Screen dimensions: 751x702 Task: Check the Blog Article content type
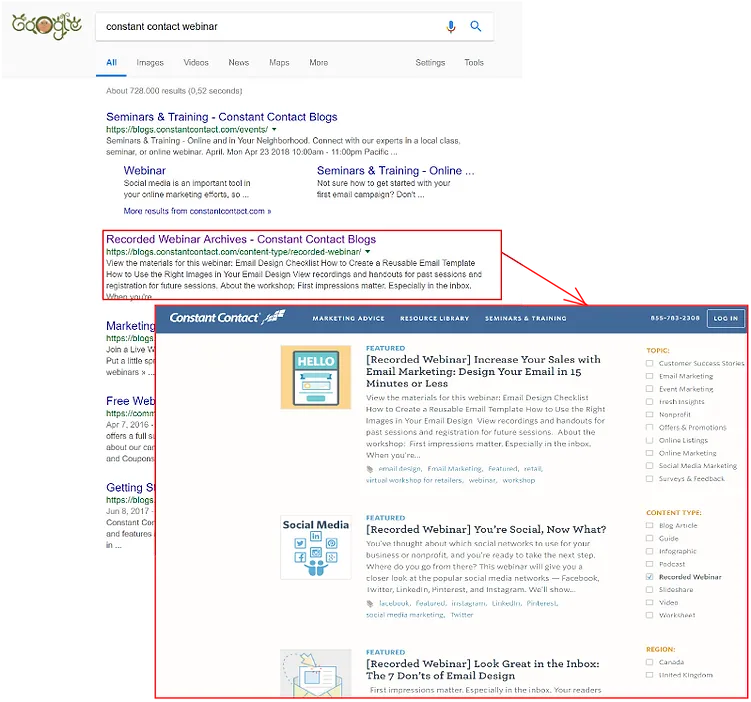(x=649, y=525)
